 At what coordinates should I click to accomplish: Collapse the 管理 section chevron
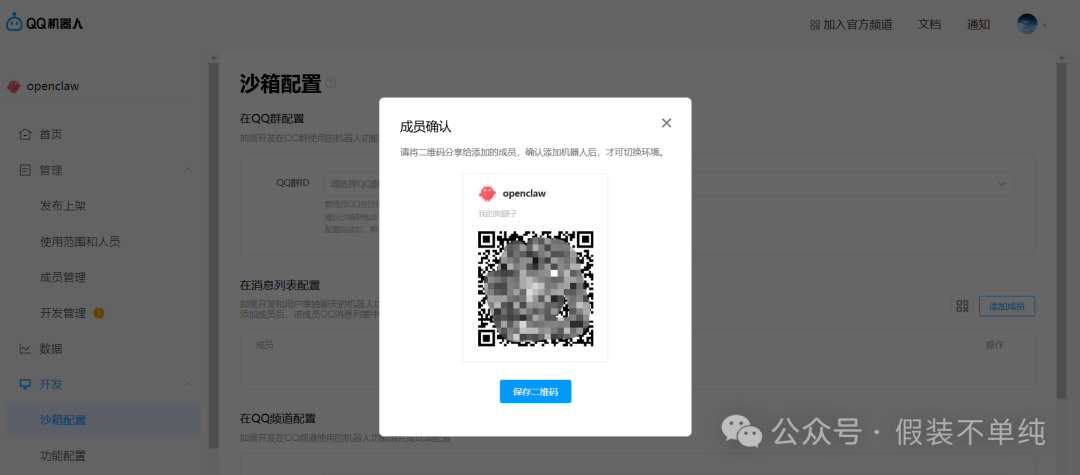tap(188, 170)
